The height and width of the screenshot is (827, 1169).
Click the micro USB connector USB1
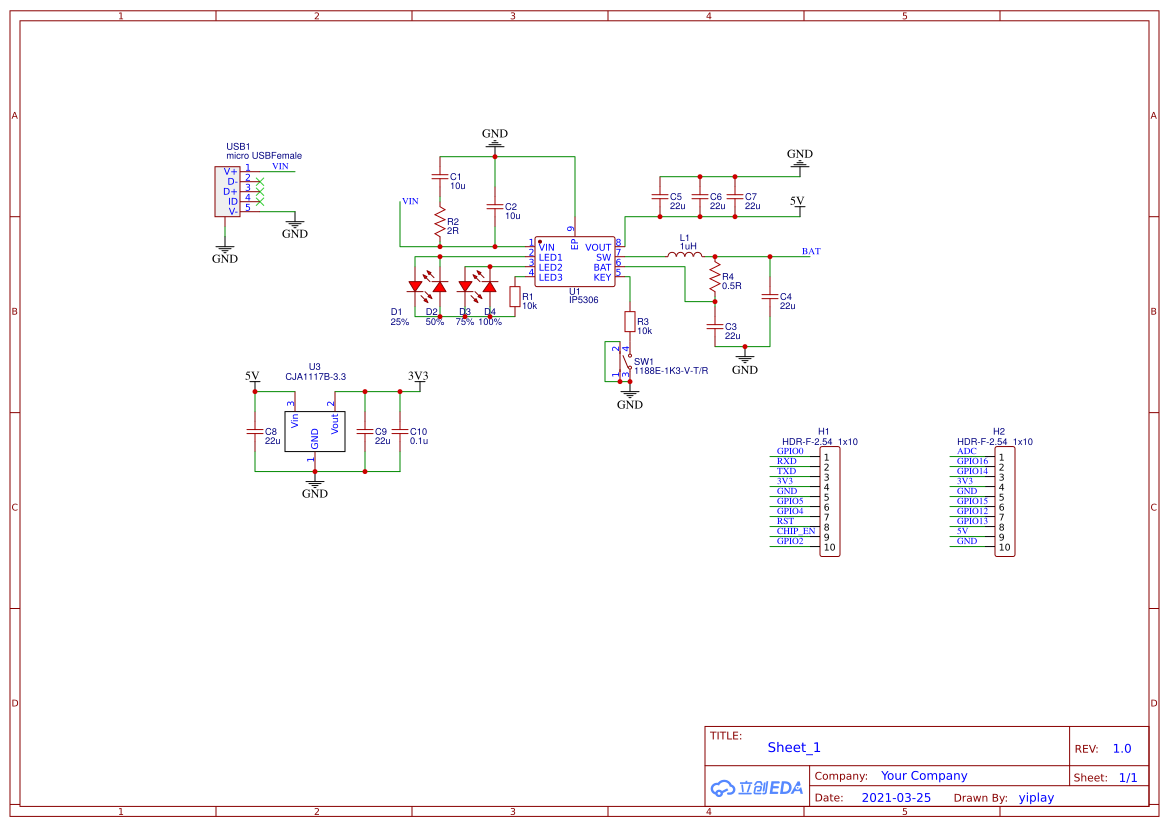[x=221, y=191]
